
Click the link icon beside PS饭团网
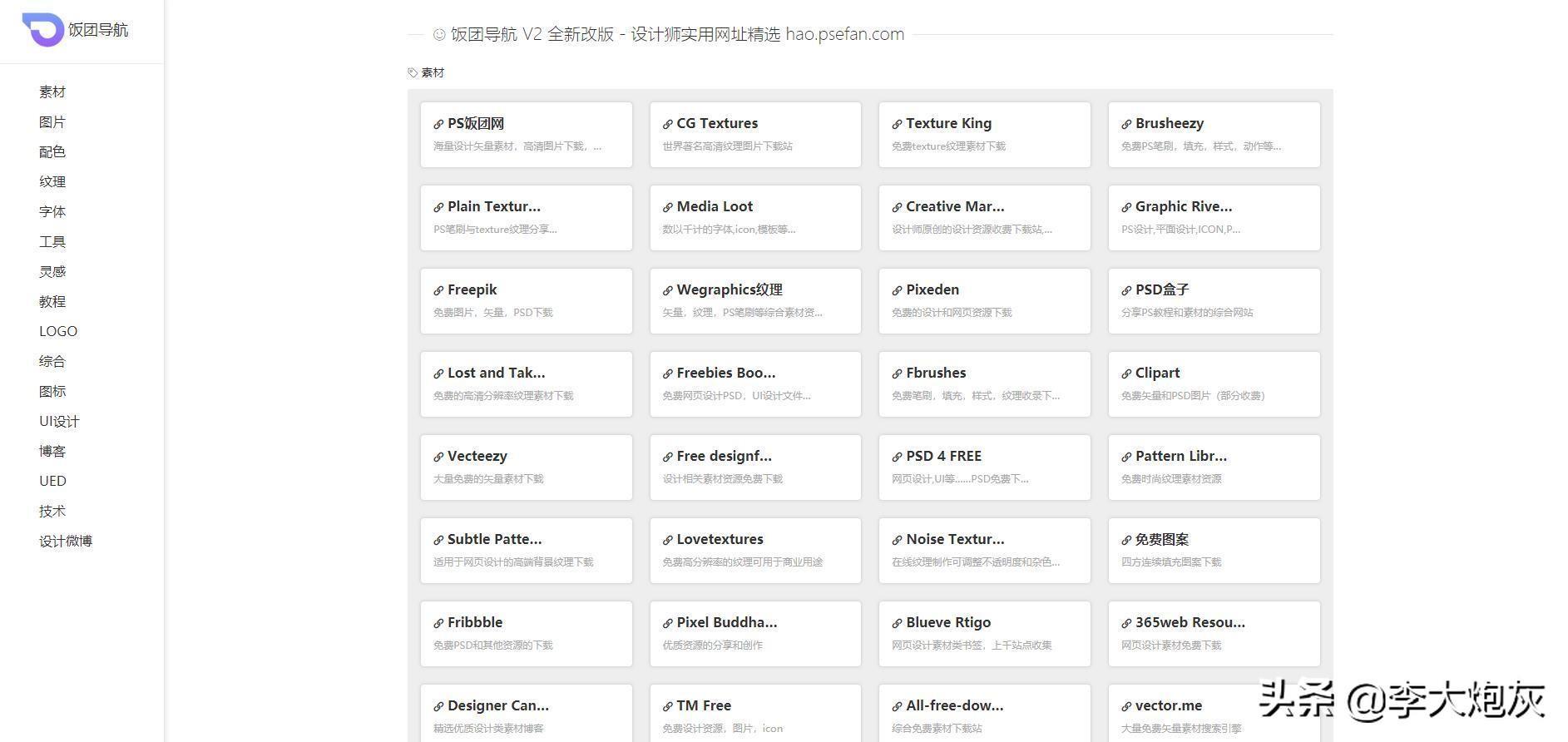point(438,125)
